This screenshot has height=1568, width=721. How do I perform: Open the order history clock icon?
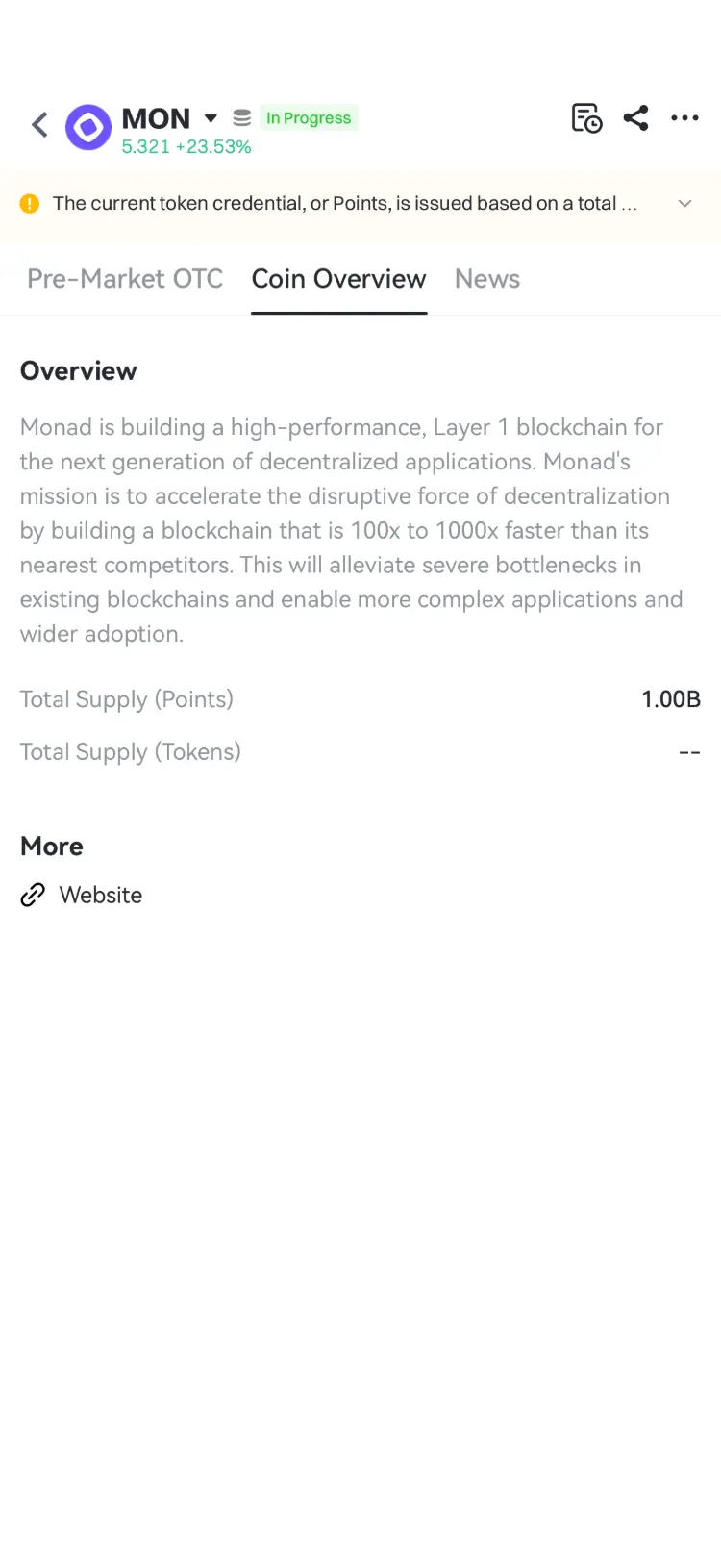point(586,118)
